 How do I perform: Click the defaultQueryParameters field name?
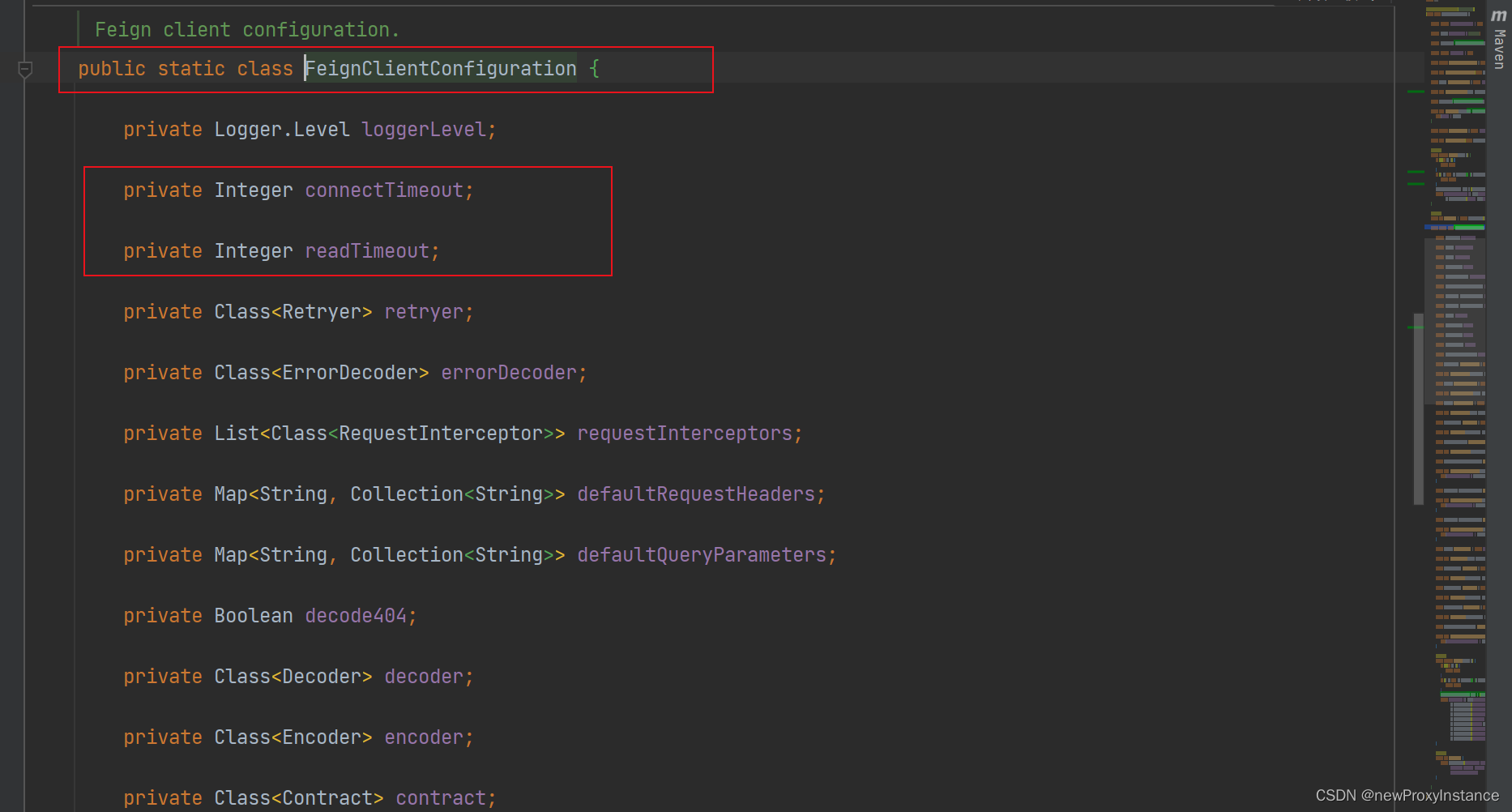coord(702,555)
